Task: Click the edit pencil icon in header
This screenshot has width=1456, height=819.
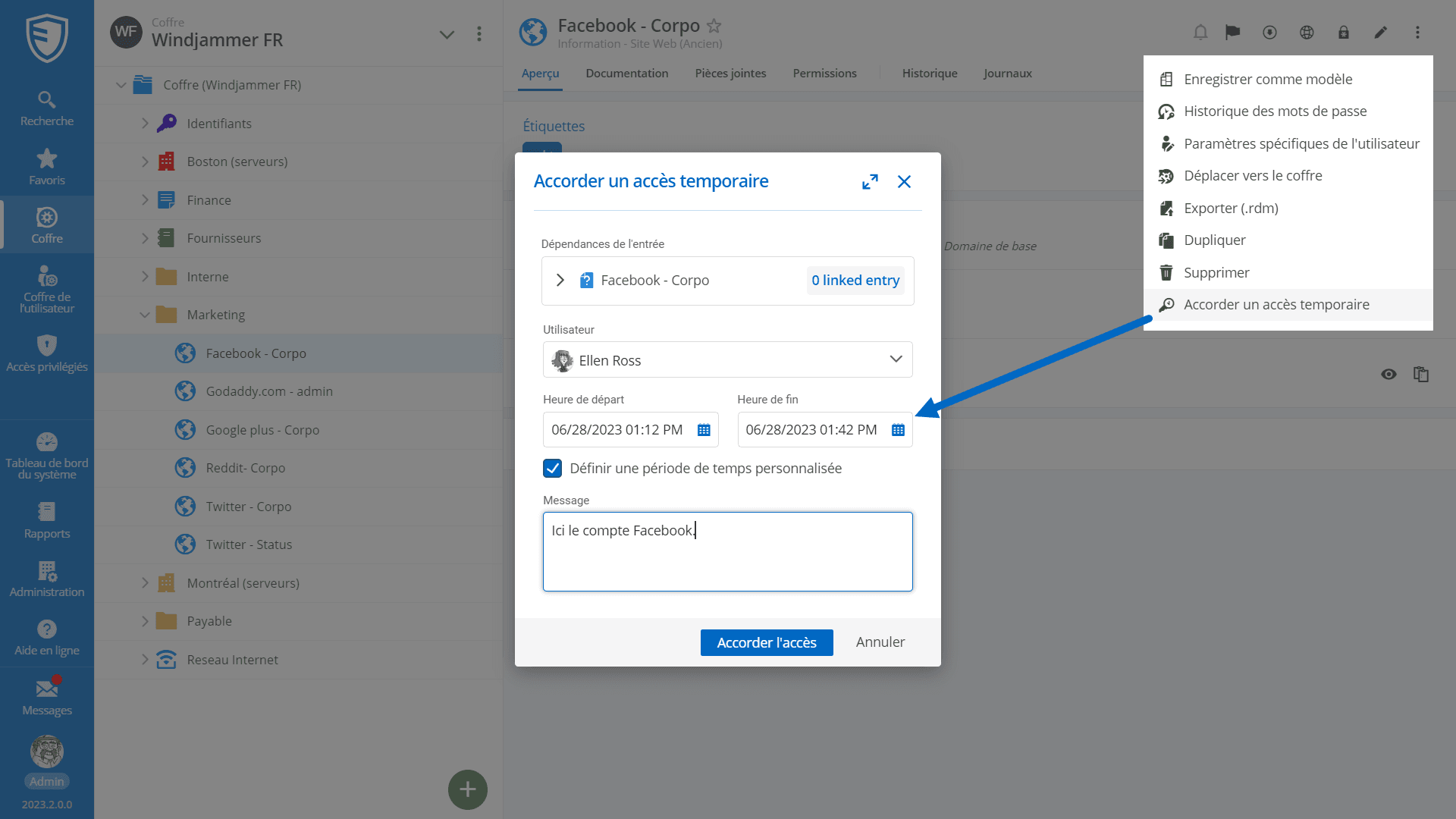Action: point(1380,33)
